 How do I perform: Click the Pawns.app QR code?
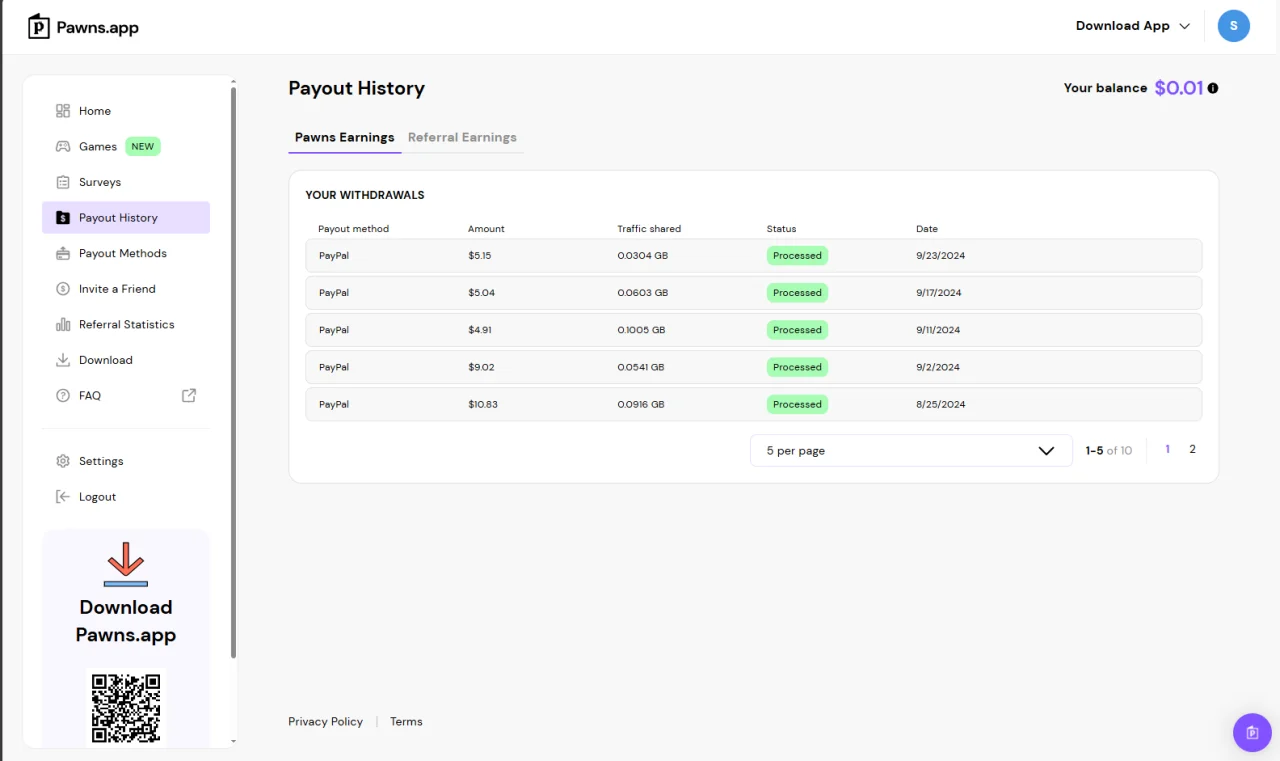[126, 708]
